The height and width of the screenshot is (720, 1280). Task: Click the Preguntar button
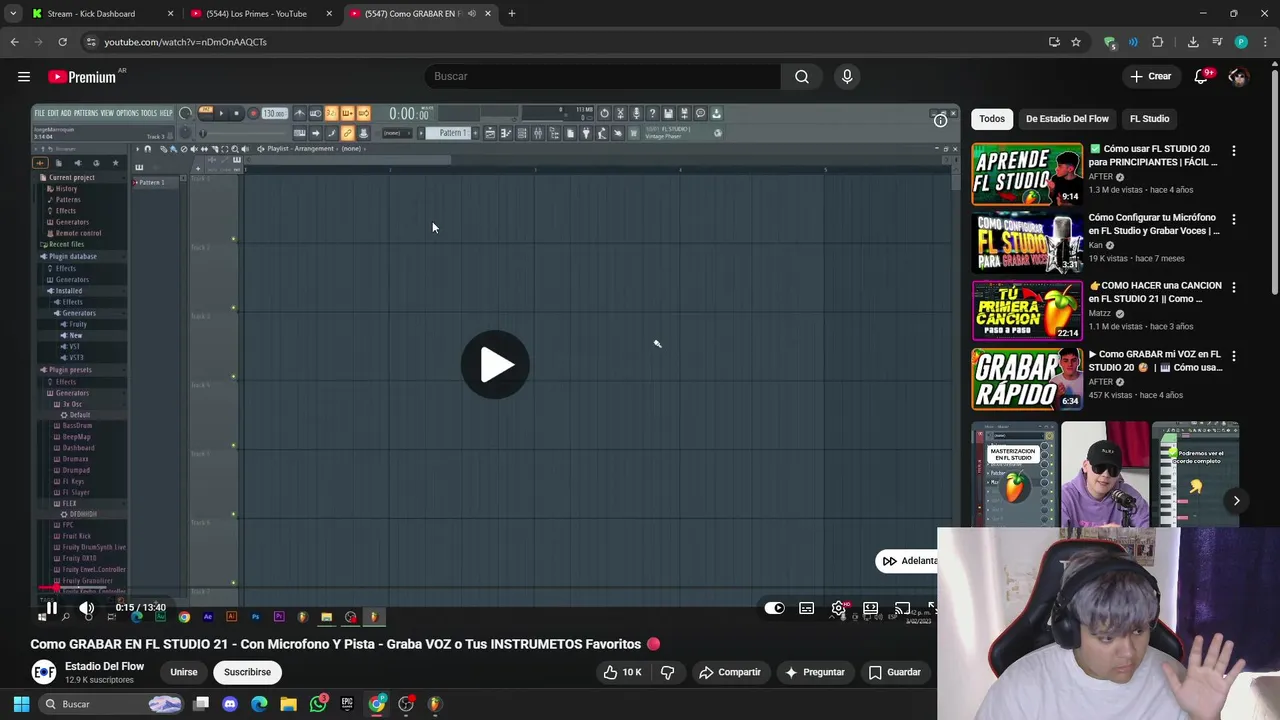click(815, 672)
